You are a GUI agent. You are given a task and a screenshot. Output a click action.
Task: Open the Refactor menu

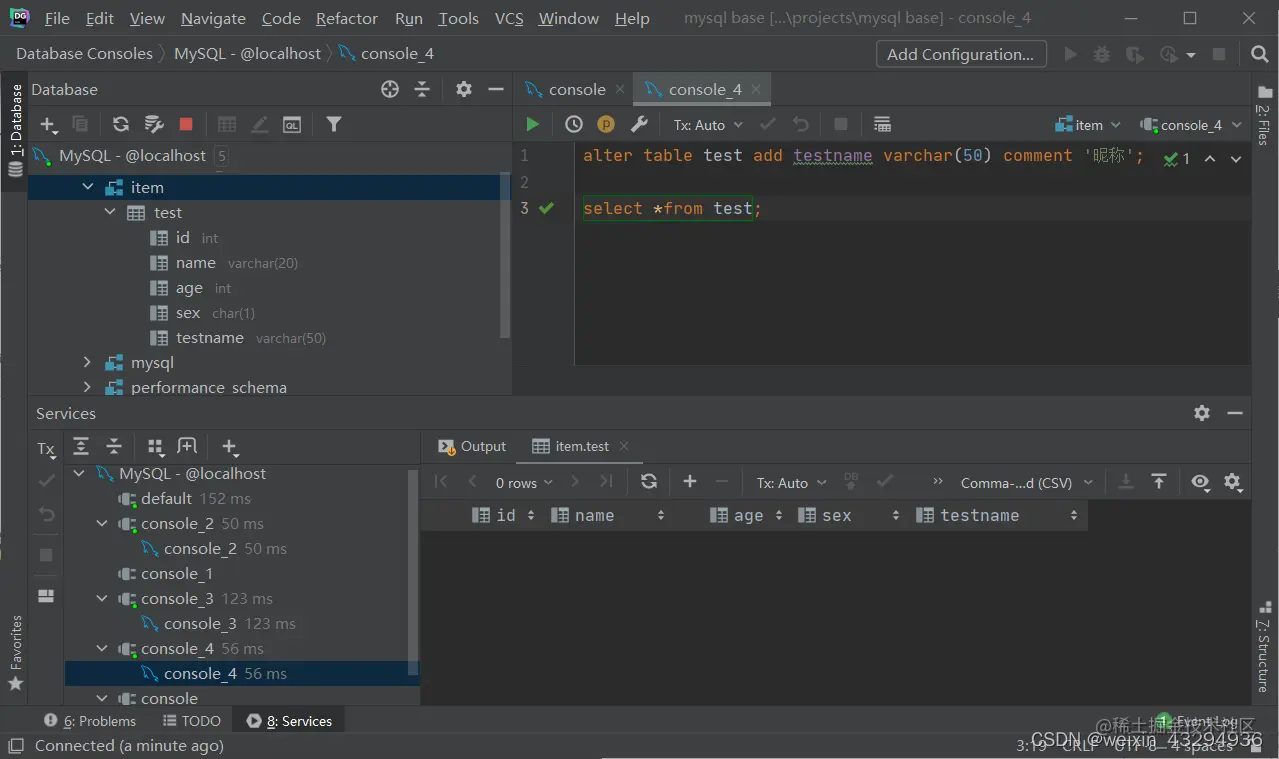(346, 18)
